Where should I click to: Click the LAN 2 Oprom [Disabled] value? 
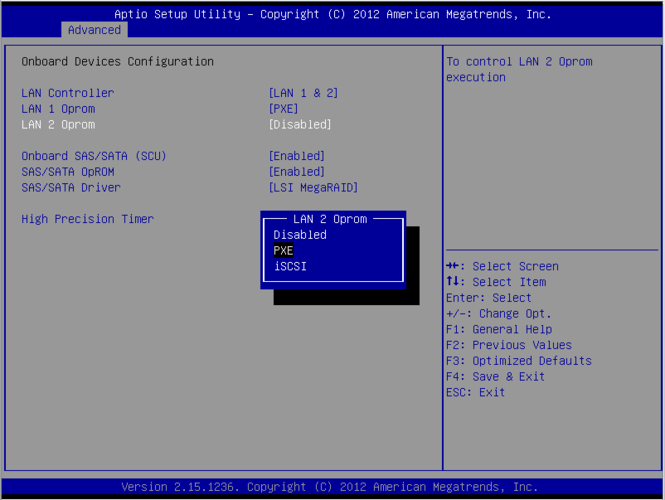pyautogui.click(x=300, y=125)
